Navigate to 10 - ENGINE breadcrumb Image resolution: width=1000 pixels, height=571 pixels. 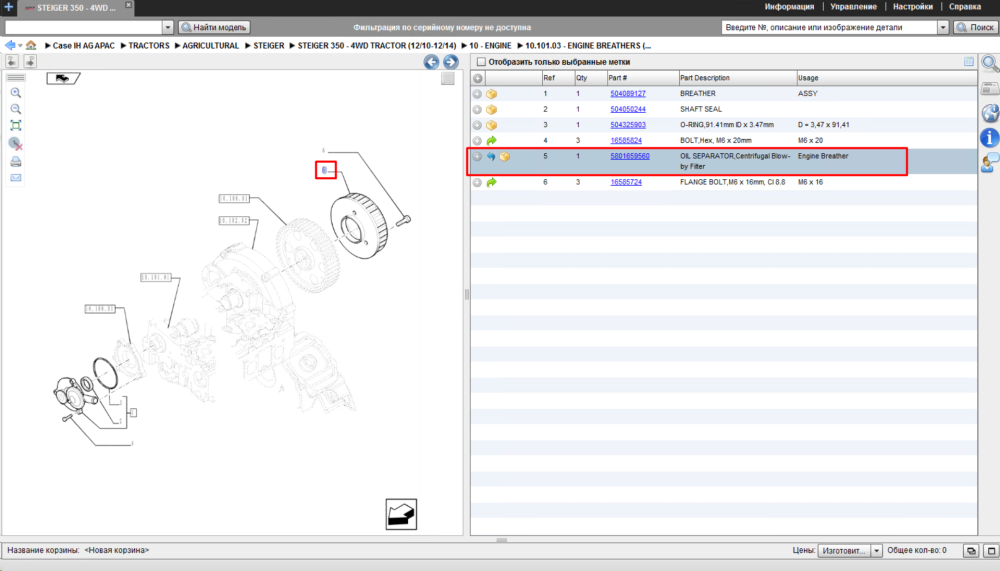pyautogui.click(x=490, y=46)
